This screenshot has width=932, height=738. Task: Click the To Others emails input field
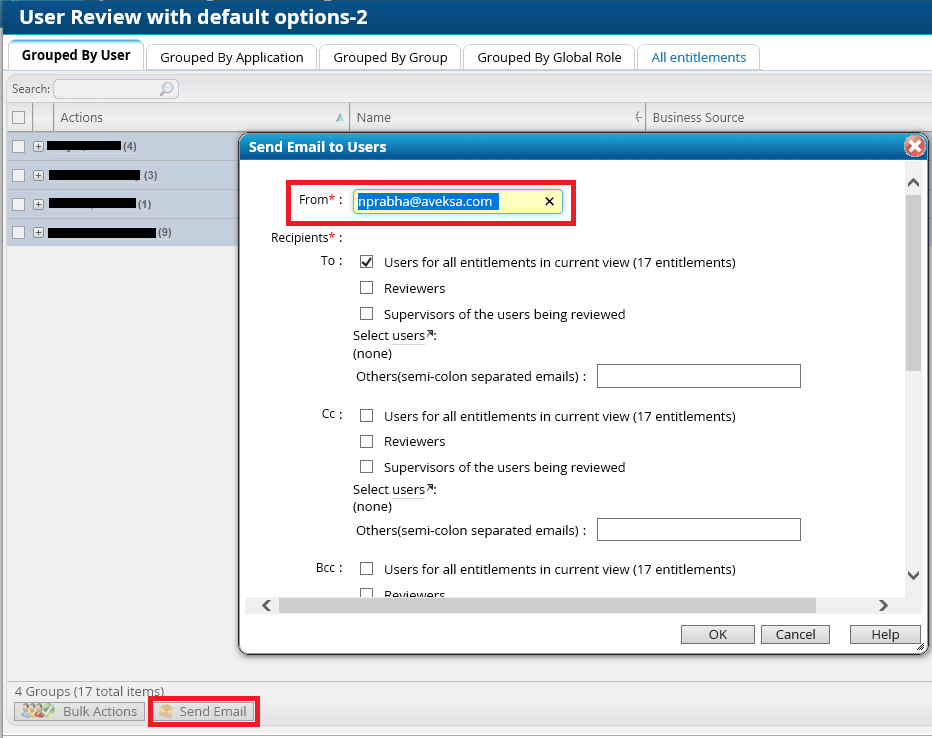698,376
